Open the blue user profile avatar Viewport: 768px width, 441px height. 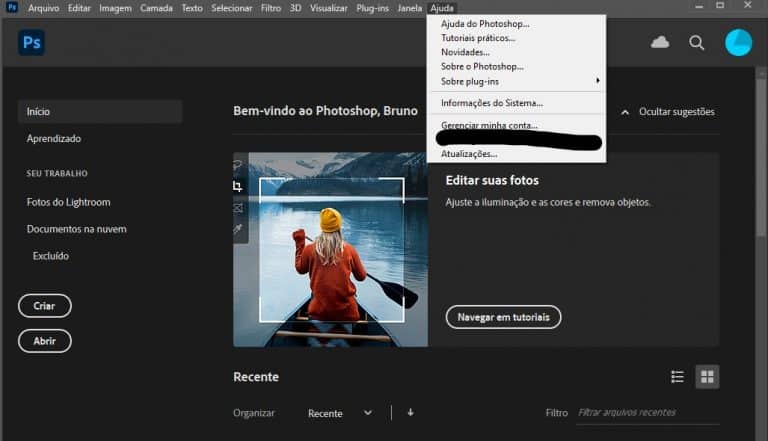point(738,43)
